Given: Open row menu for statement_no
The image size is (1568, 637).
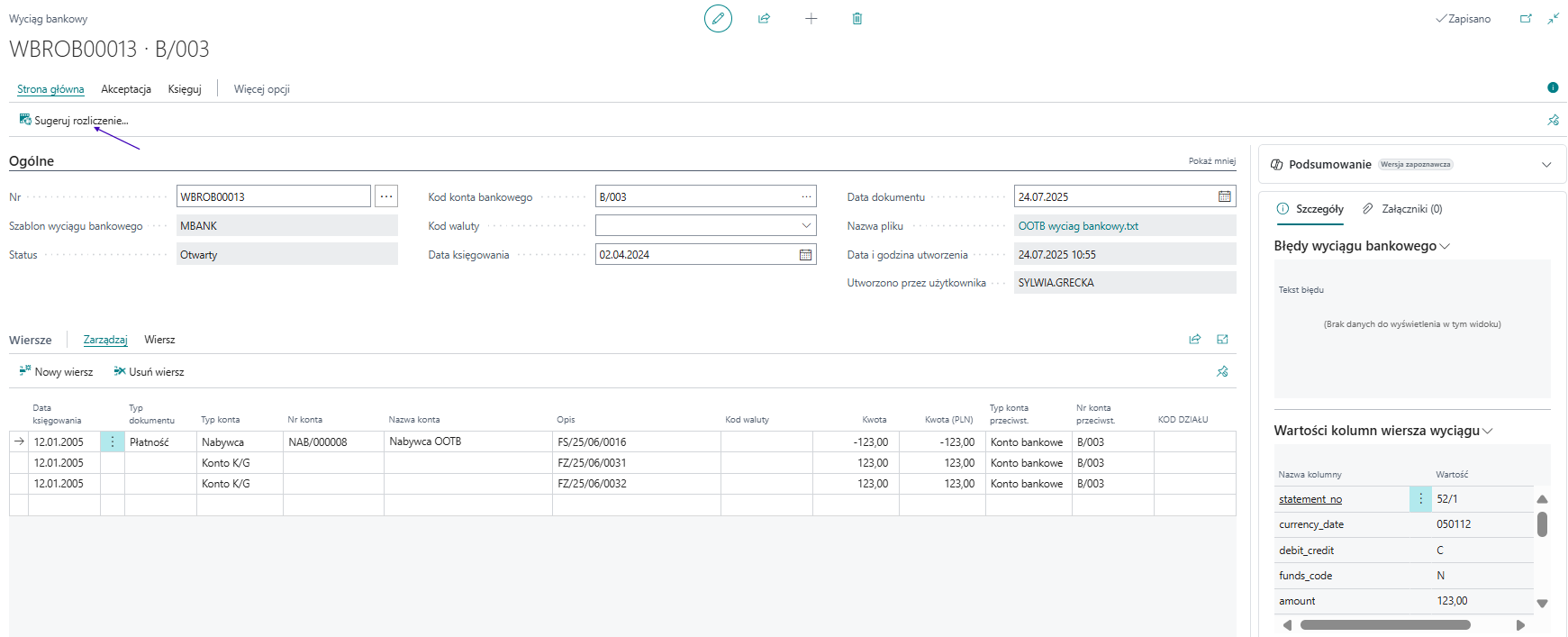Looking at the screenshot, I should (x=1420, y=499).
